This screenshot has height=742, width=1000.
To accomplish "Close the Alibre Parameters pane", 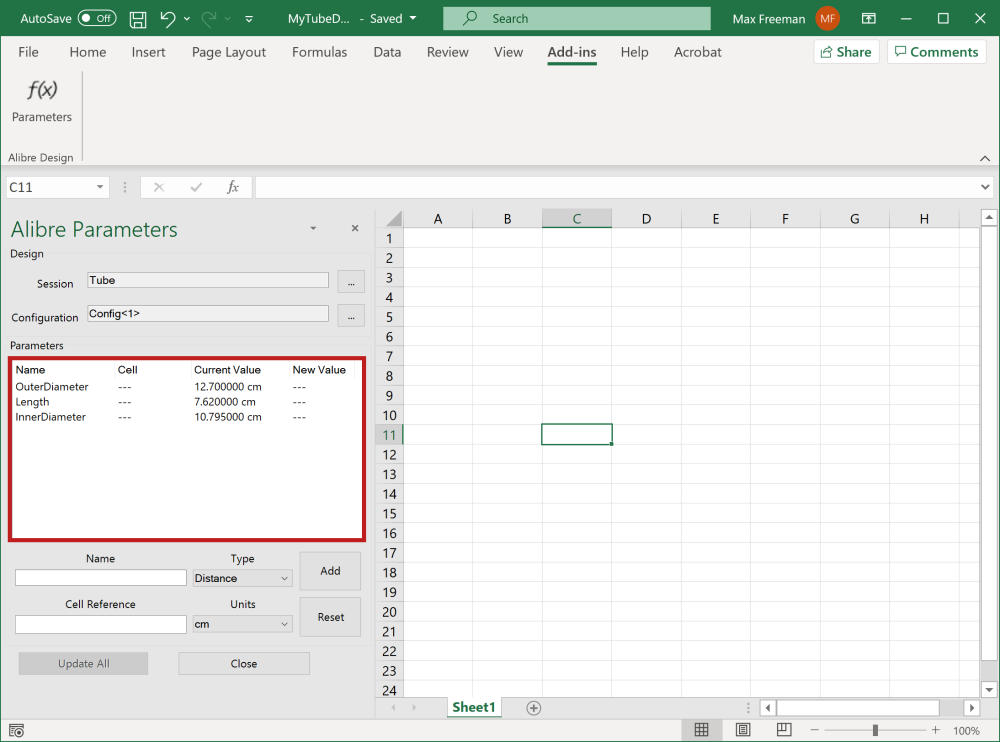I will 355,229.
